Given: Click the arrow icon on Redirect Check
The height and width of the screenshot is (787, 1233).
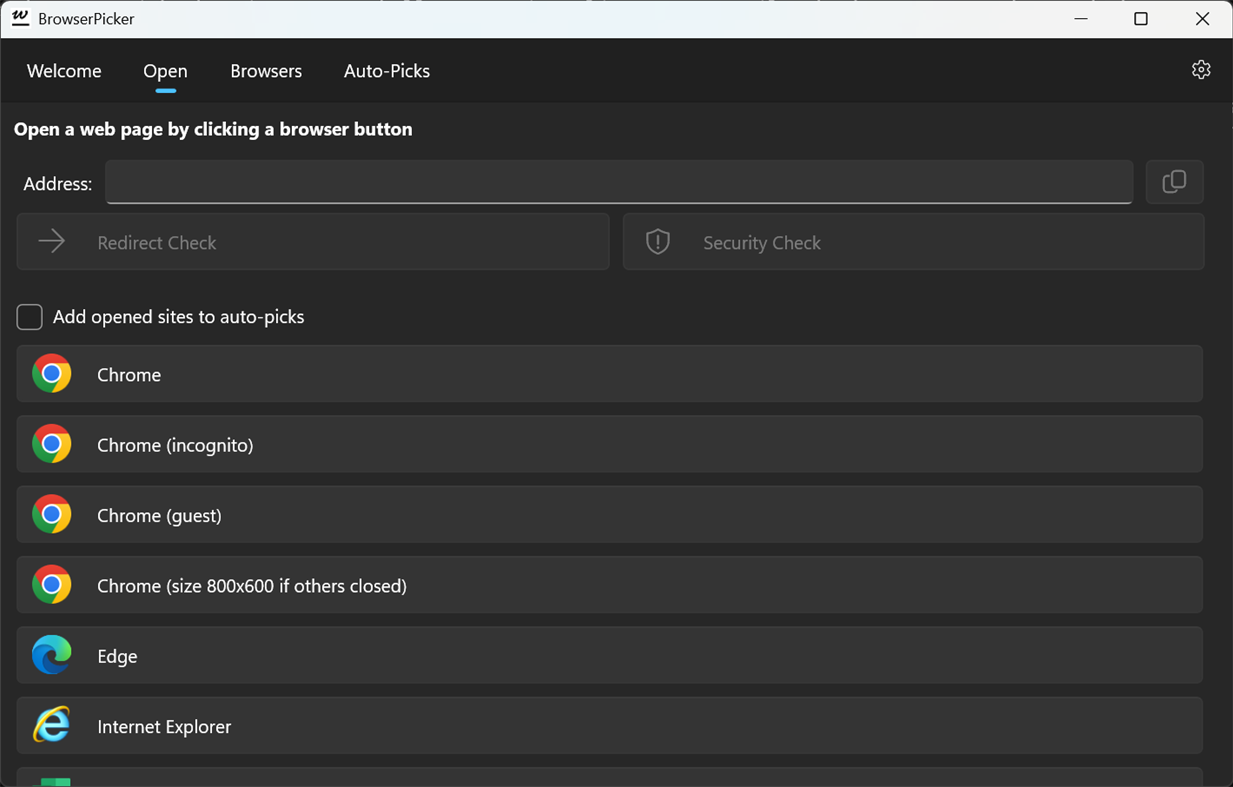Looking at the screenshot, I should tap(51, 241).
